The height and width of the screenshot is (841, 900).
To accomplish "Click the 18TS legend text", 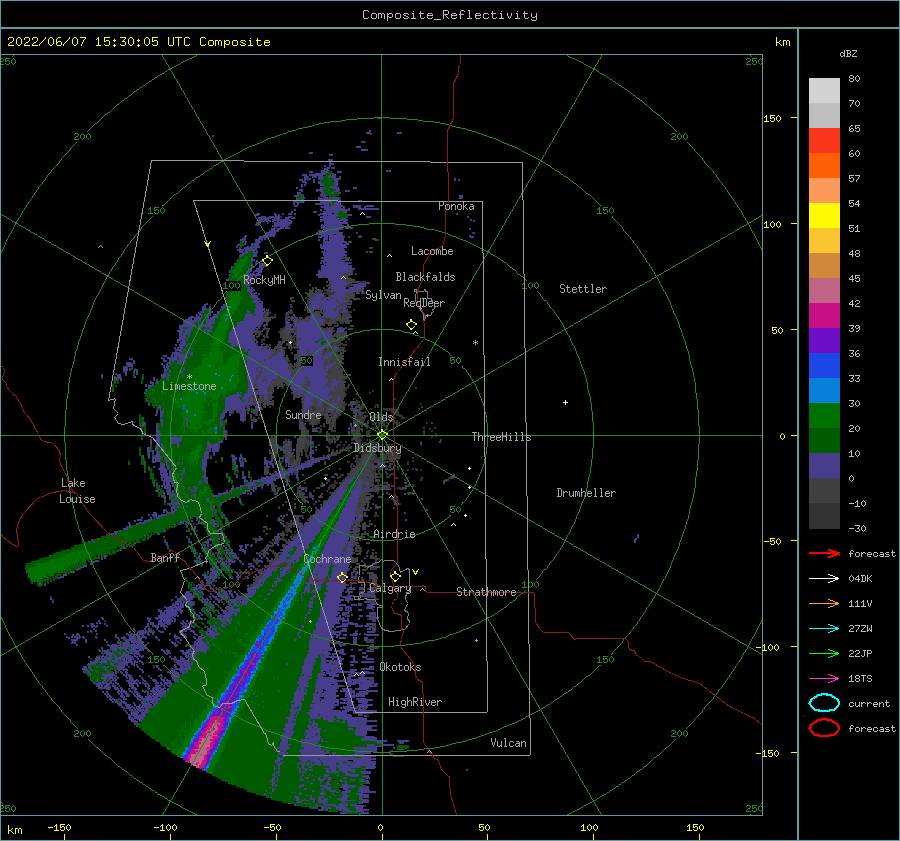I will coord(860,679).
